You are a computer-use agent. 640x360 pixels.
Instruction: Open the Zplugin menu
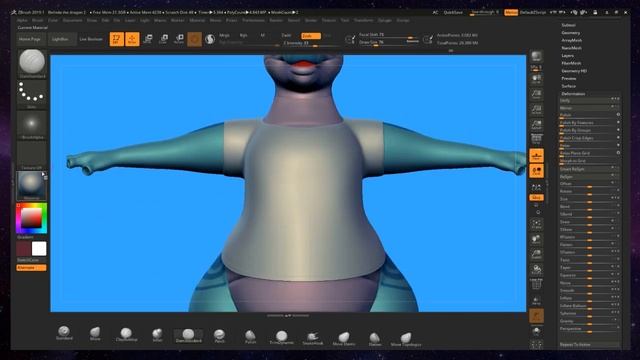click(x=384, y=20)
